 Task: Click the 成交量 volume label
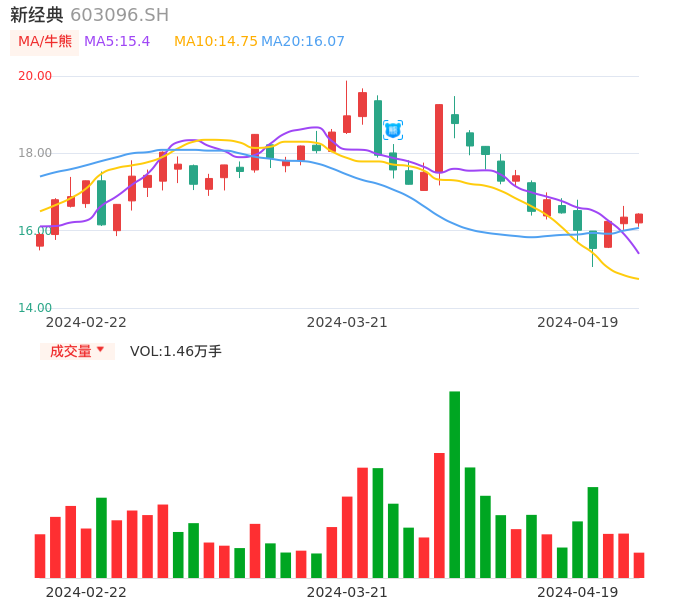coord(70,351)
